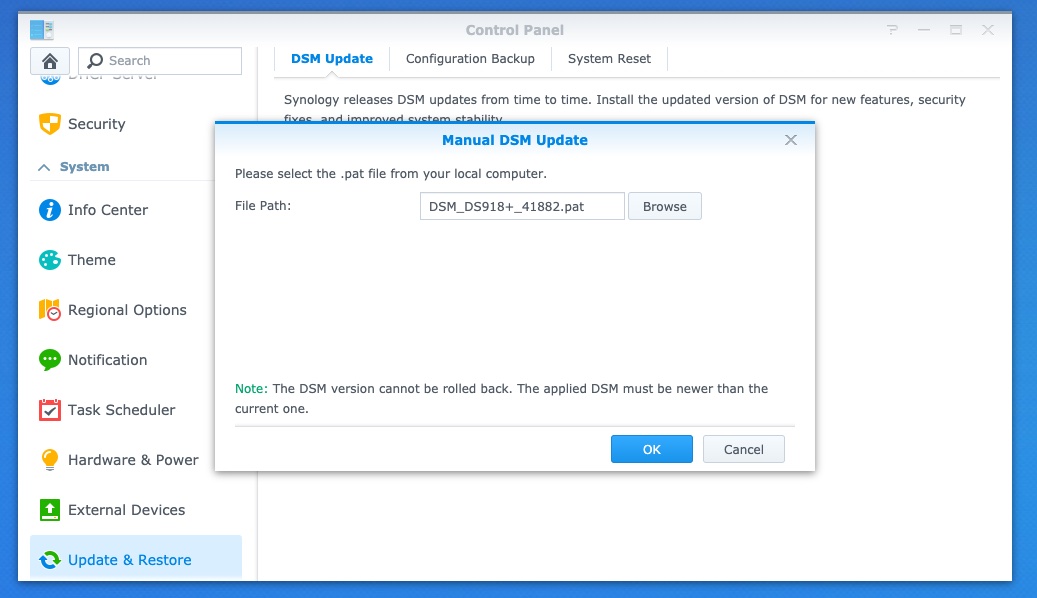The height and width of the screenshot is (598, 1037).
Task: Maximize the Control Panel window
Action: tap(956, 30)
